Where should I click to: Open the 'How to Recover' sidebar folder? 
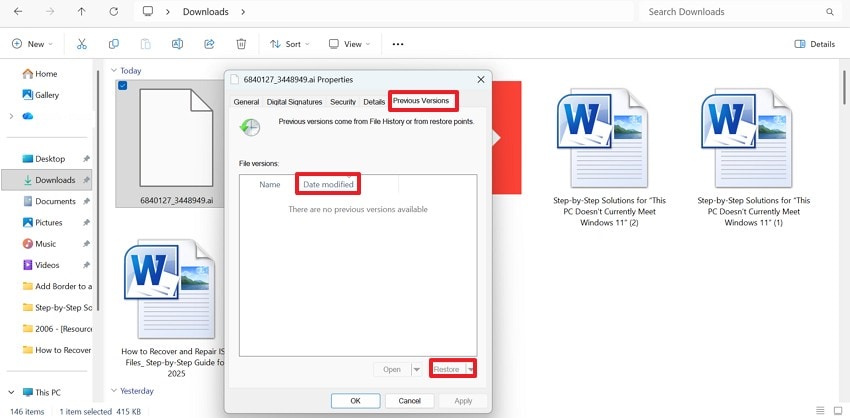click(x=57, y=350)
